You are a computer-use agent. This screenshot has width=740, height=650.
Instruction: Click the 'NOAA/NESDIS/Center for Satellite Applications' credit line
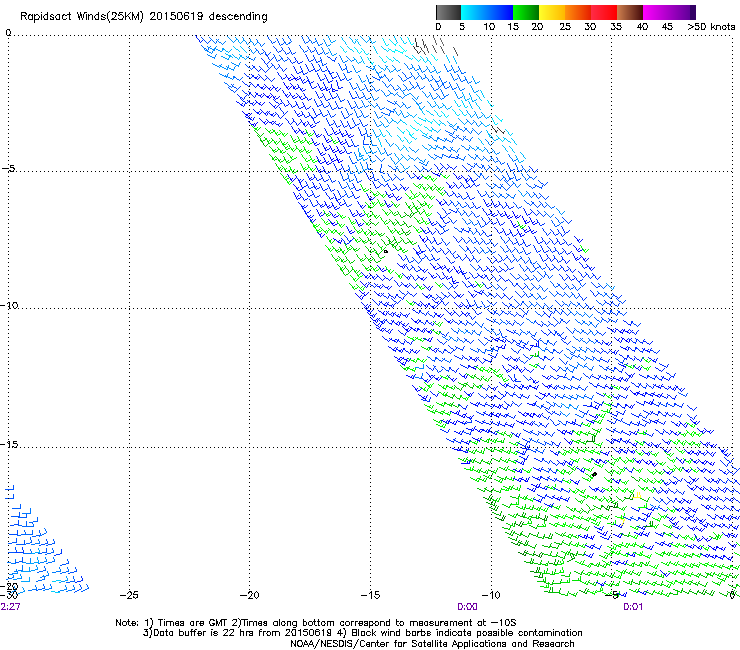coord(432,644)
